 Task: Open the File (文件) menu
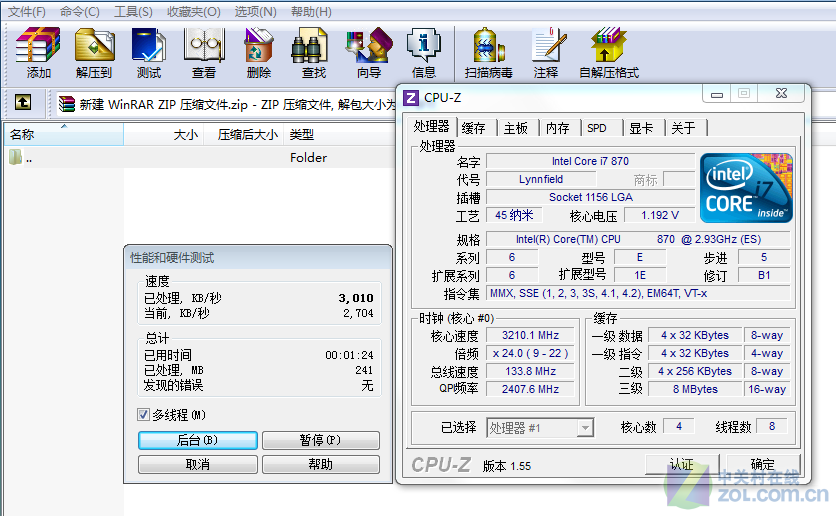27,11
